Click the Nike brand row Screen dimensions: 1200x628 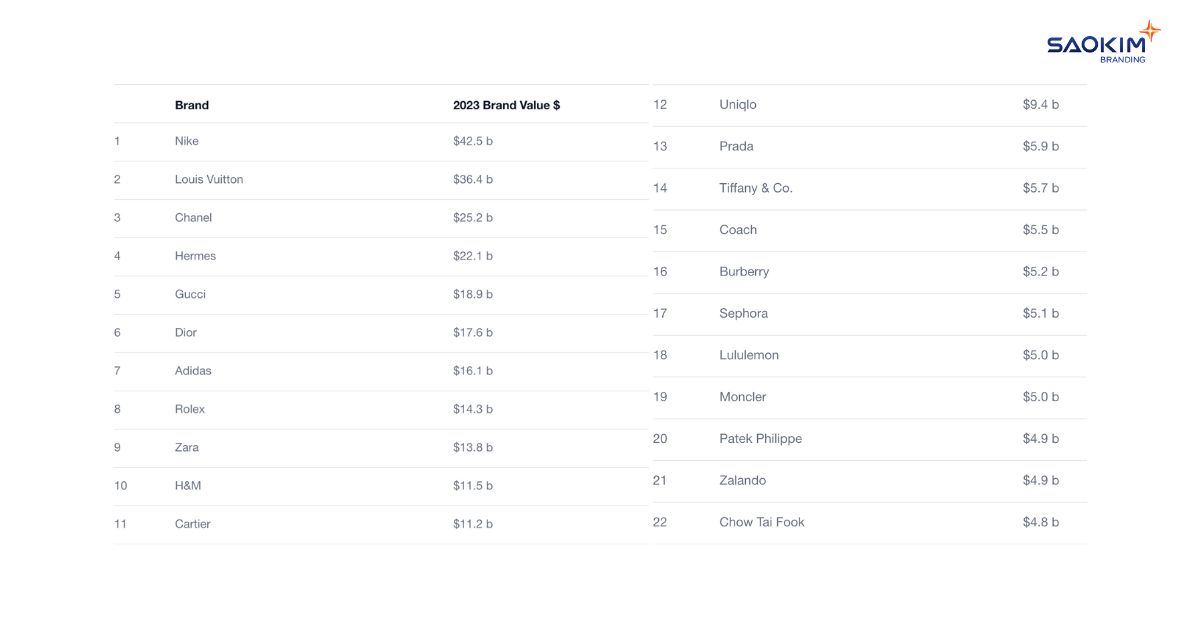pos(381,142)
